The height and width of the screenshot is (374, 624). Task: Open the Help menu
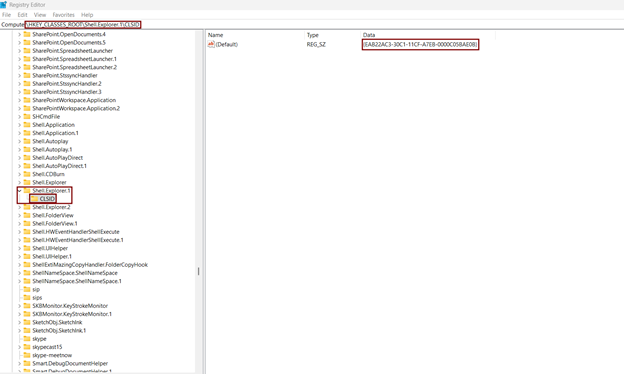click(x=87, y=15)
